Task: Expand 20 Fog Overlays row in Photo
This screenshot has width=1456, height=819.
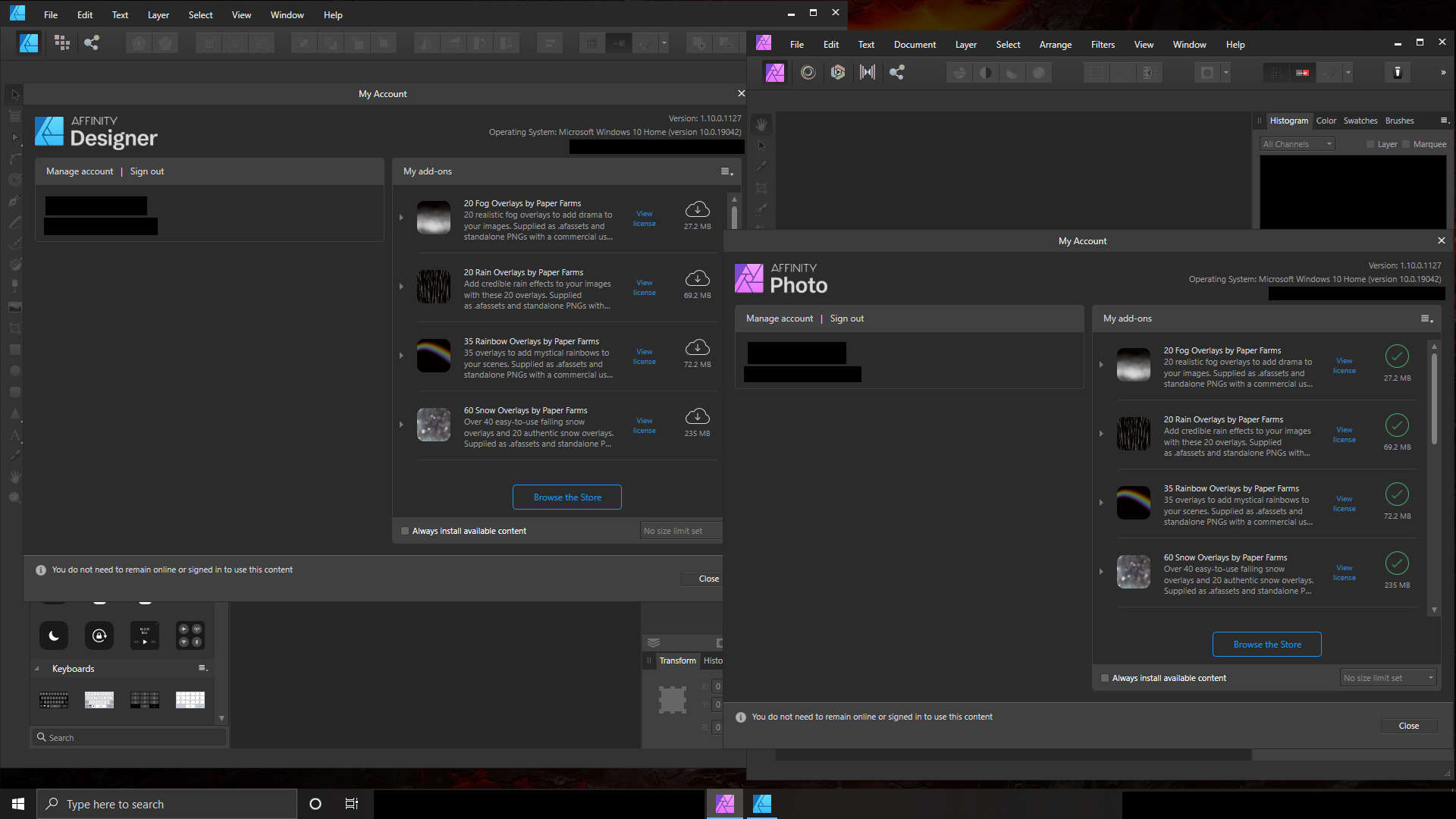Action: 1101,365
